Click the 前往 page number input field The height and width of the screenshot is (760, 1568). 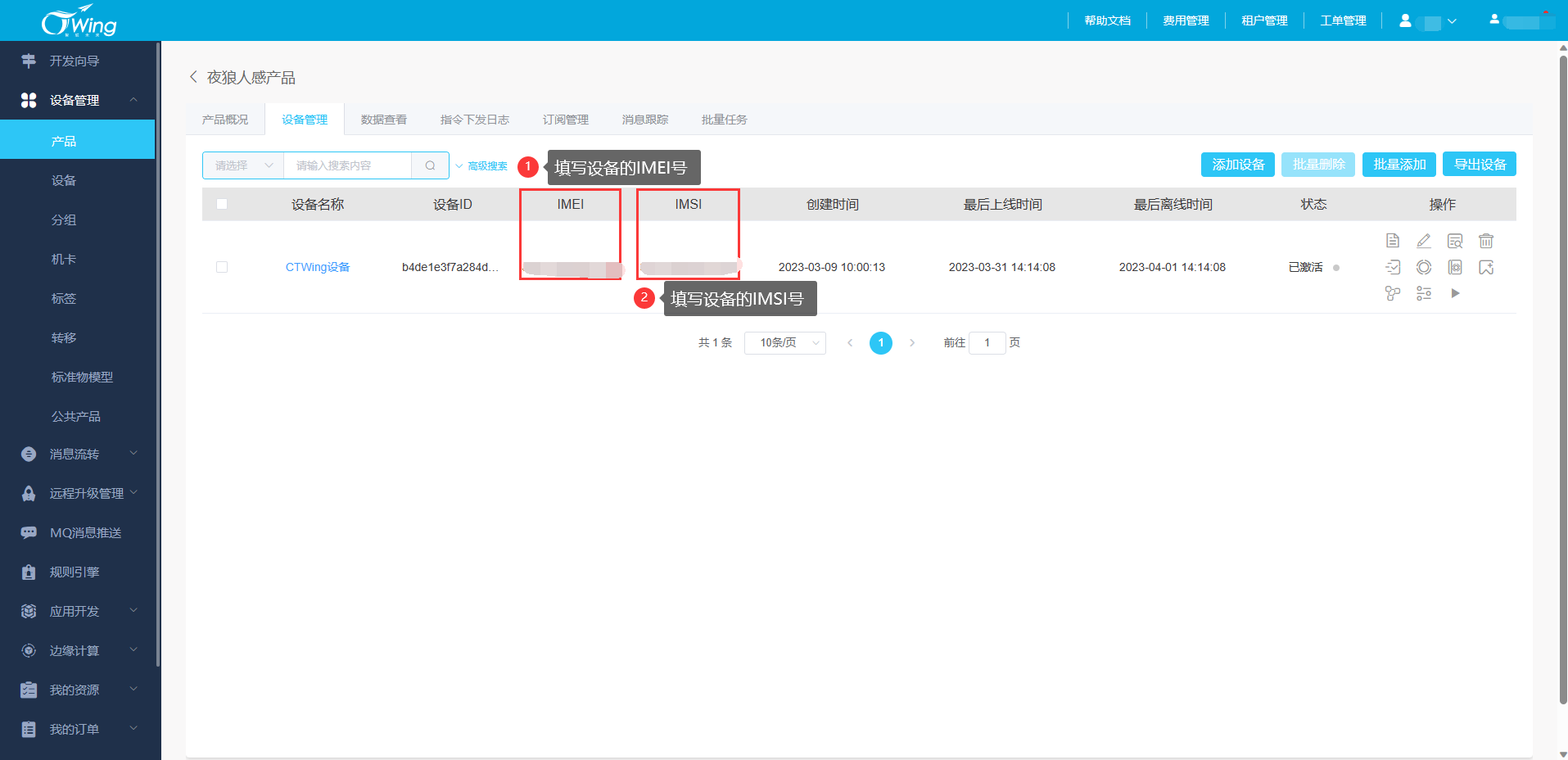[987, 342]
